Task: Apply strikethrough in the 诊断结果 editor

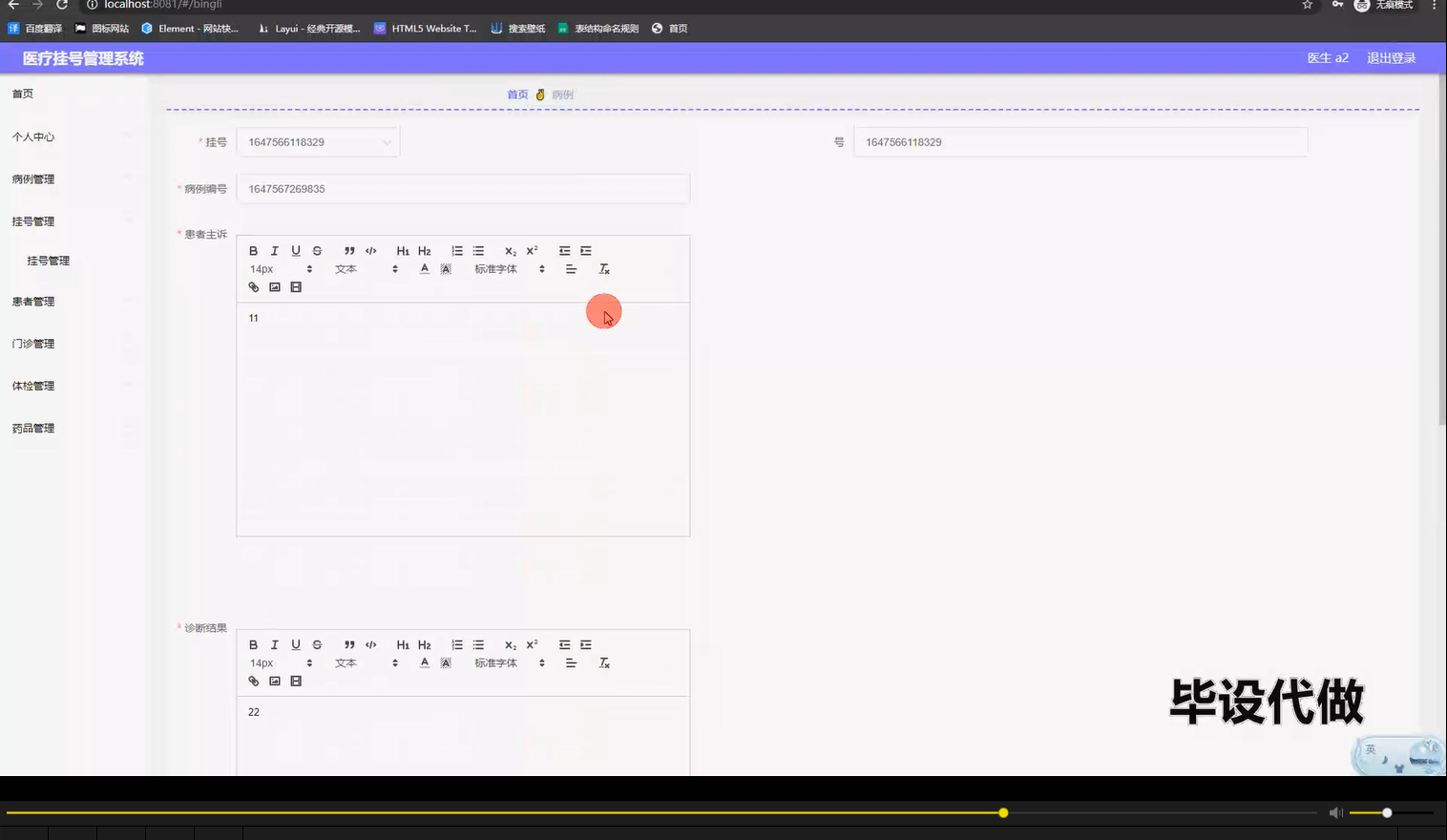Action: coord(317,645)
